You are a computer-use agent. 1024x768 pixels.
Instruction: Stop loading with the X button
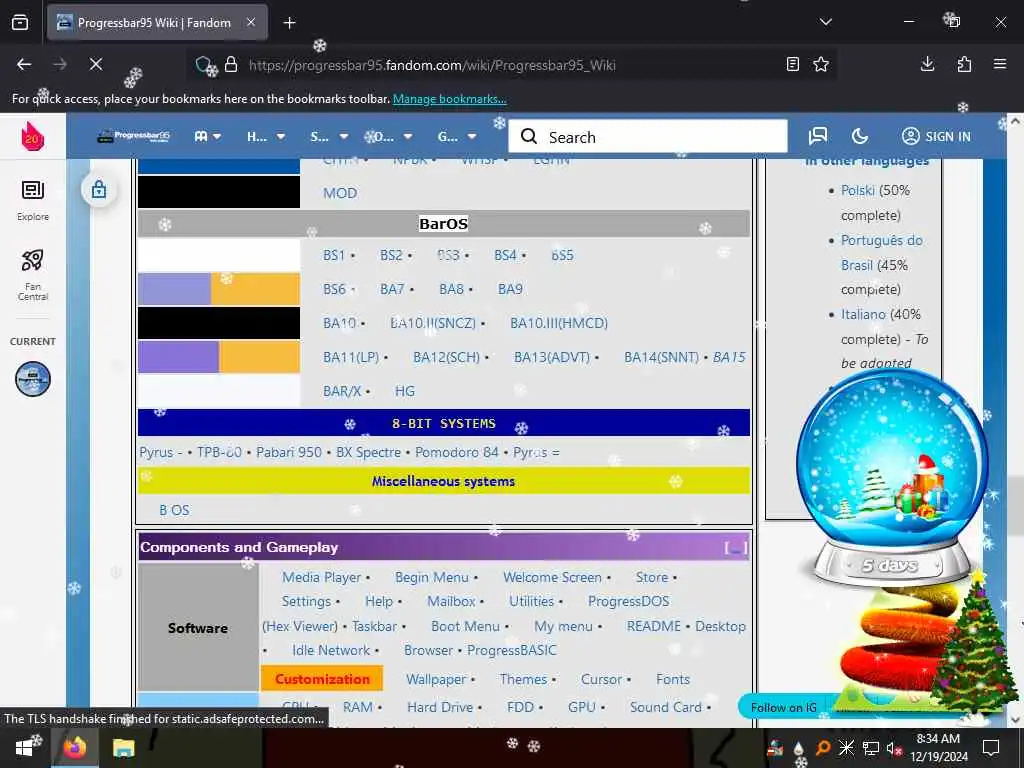[95, 64]
